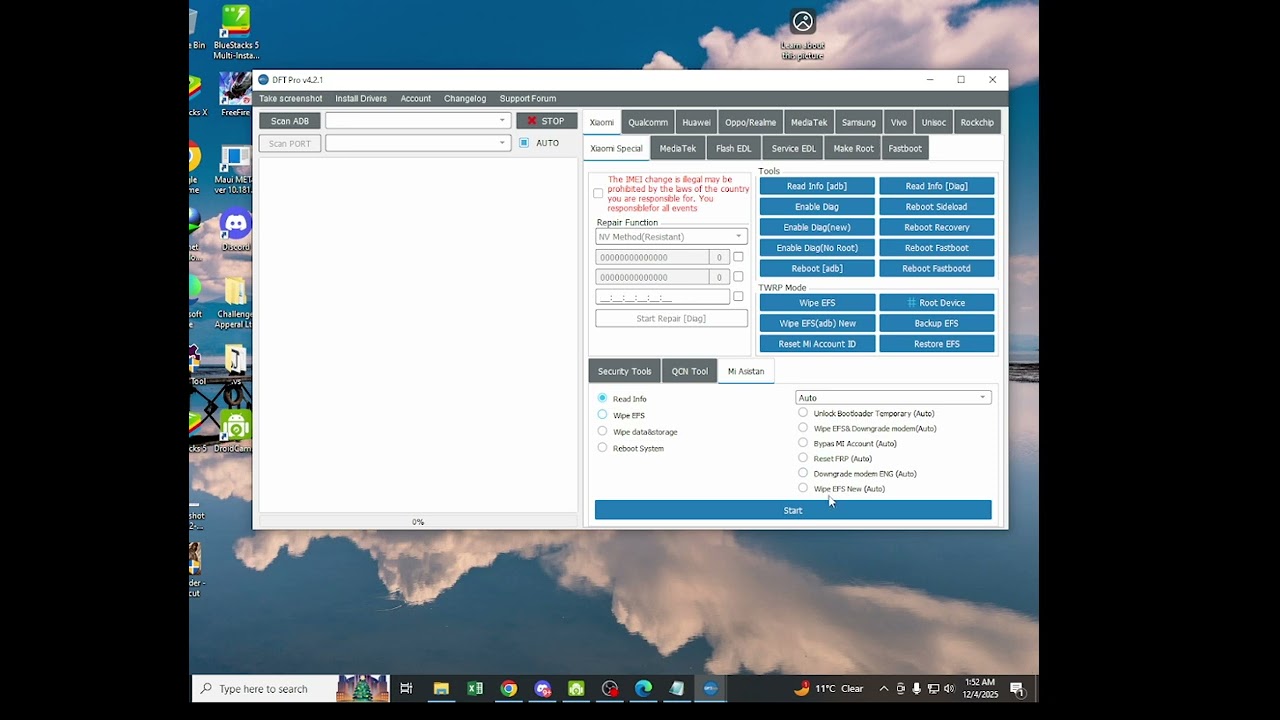Click the Backup EFS button
This screenshot has width=1280, height=720.
(x=937, y=323)
